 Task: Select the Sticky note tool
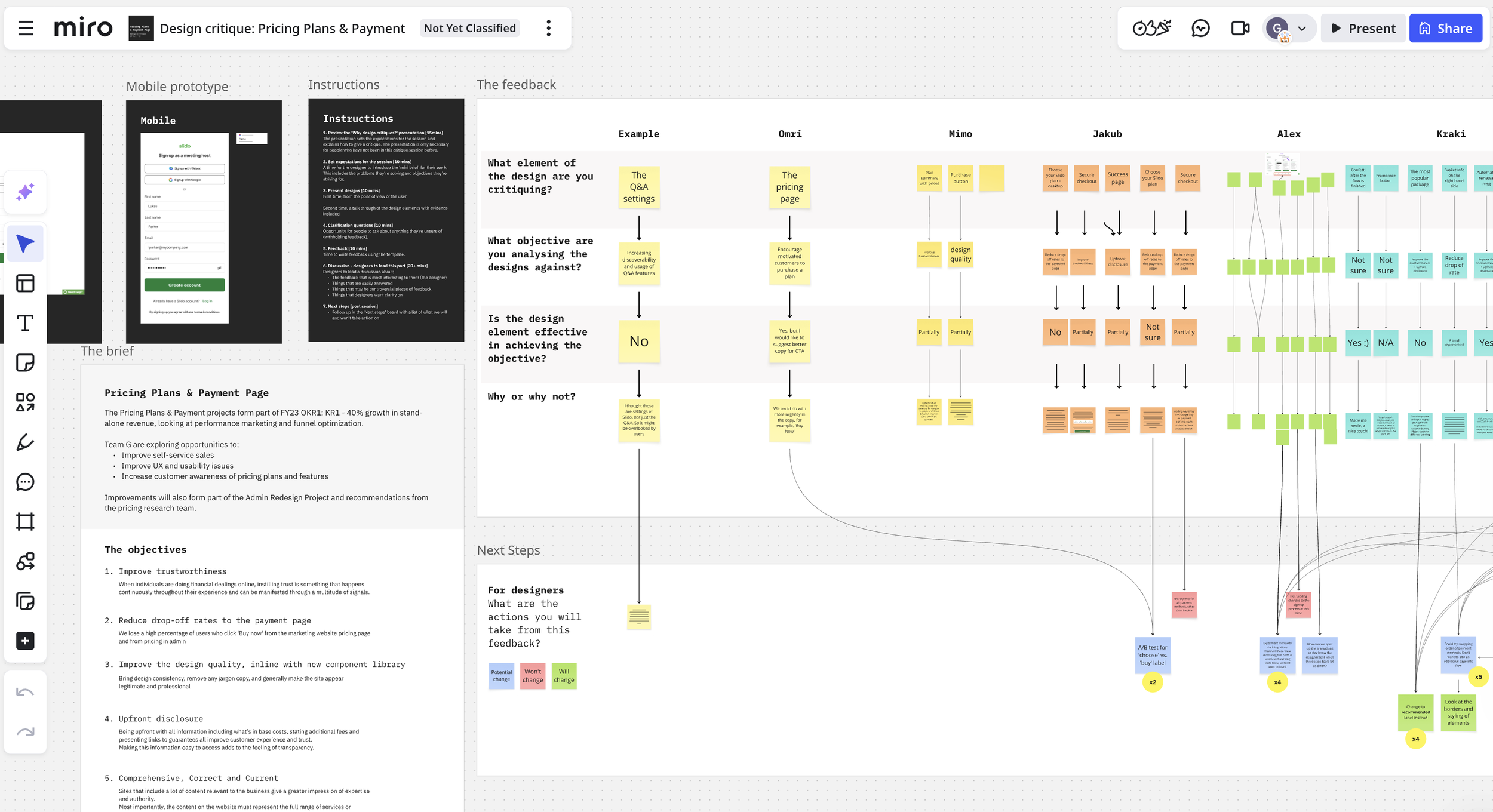point(25,362)
